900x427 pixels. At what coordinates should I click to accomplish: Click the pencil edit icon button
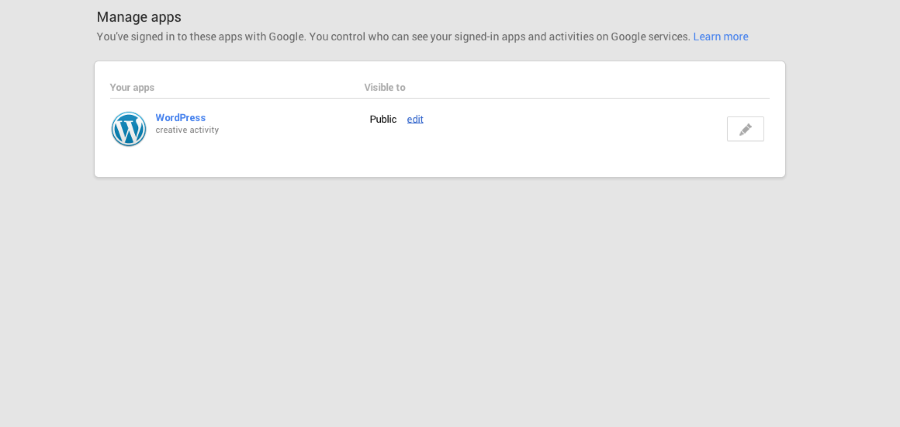pos(745,129)
